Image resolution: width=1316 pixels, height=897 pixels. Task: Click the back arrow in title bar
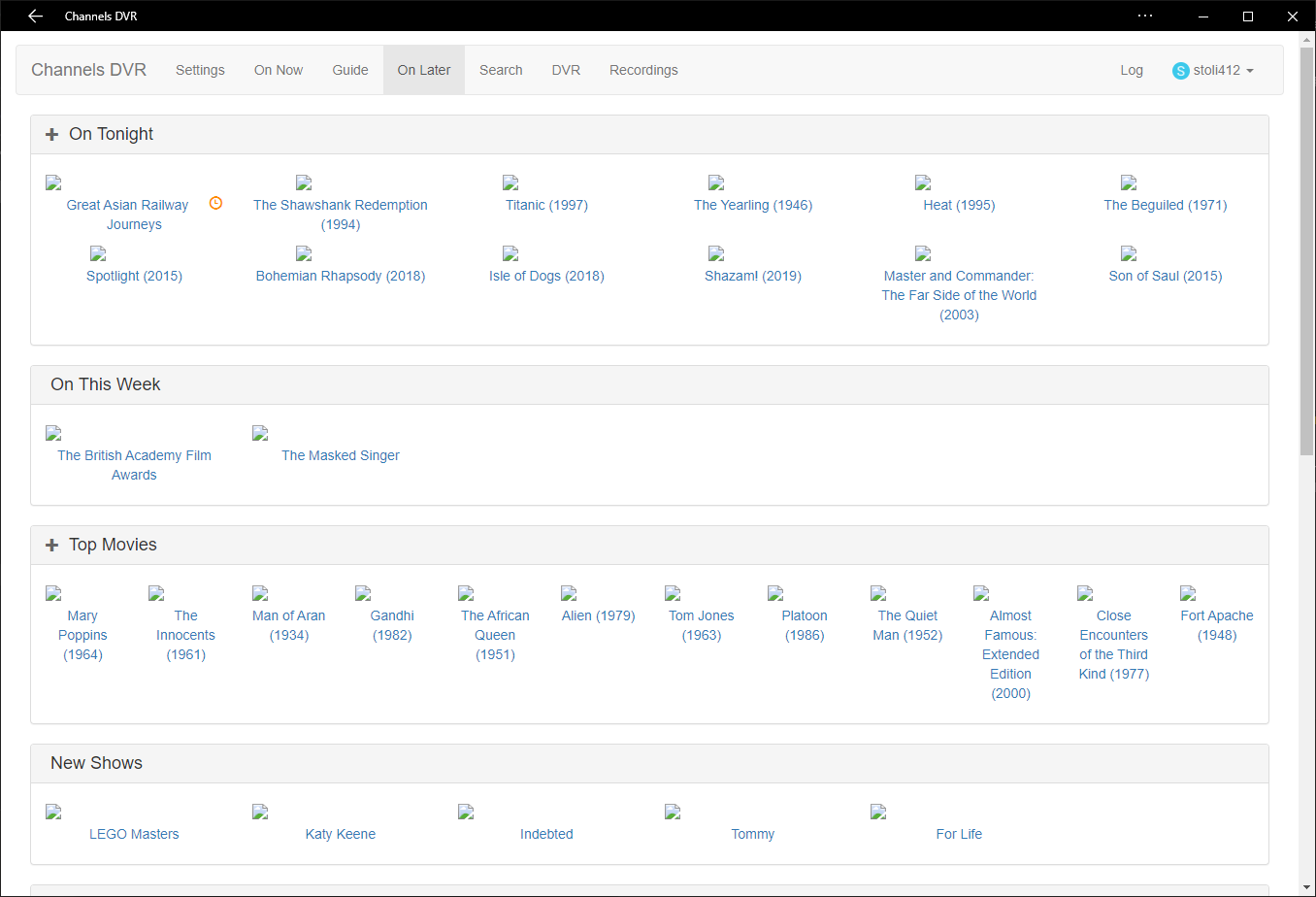click(x=36, y=16)
